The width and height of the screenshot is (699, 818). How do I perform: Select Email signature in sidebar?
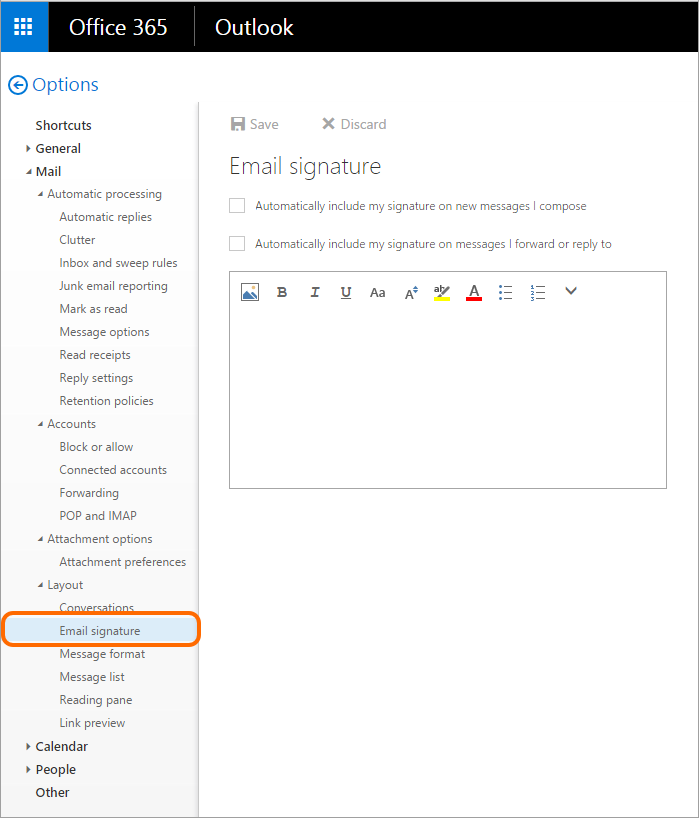coord(100,631)
